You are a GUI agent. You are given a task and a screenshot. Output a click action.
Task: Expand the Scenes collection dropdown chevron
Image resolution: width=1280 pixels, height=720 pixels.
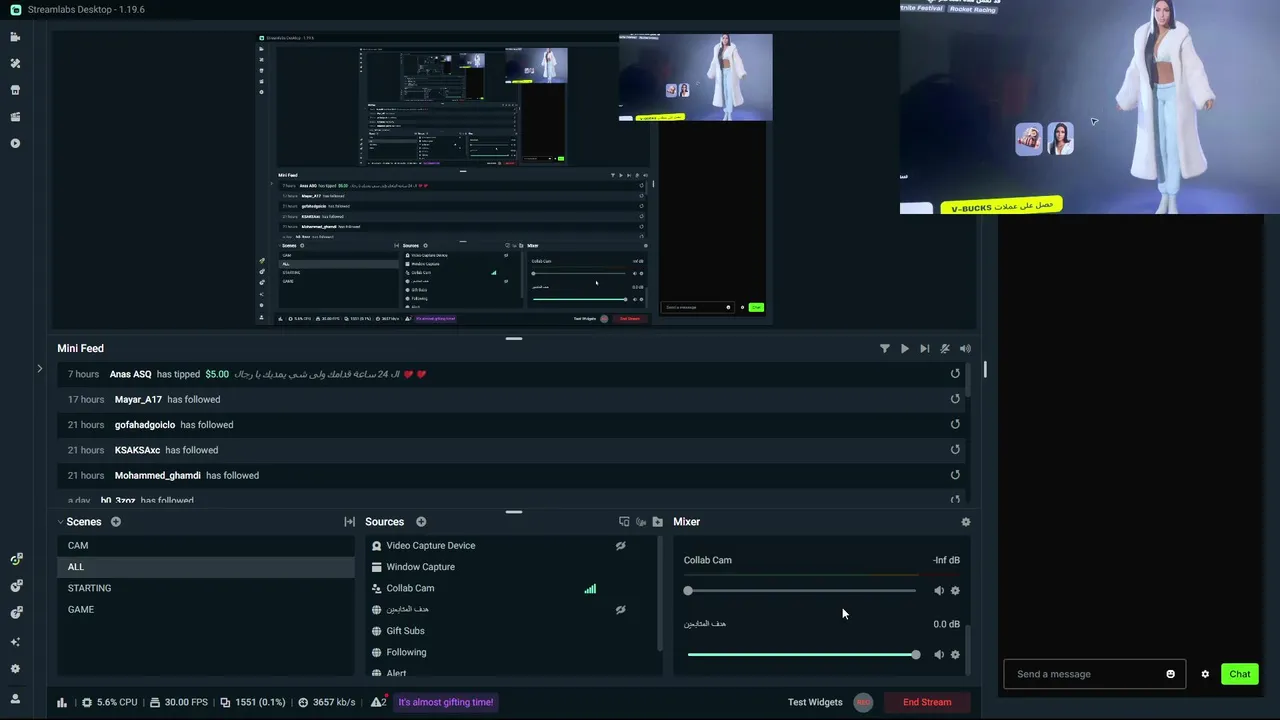(x=60, y=522)
